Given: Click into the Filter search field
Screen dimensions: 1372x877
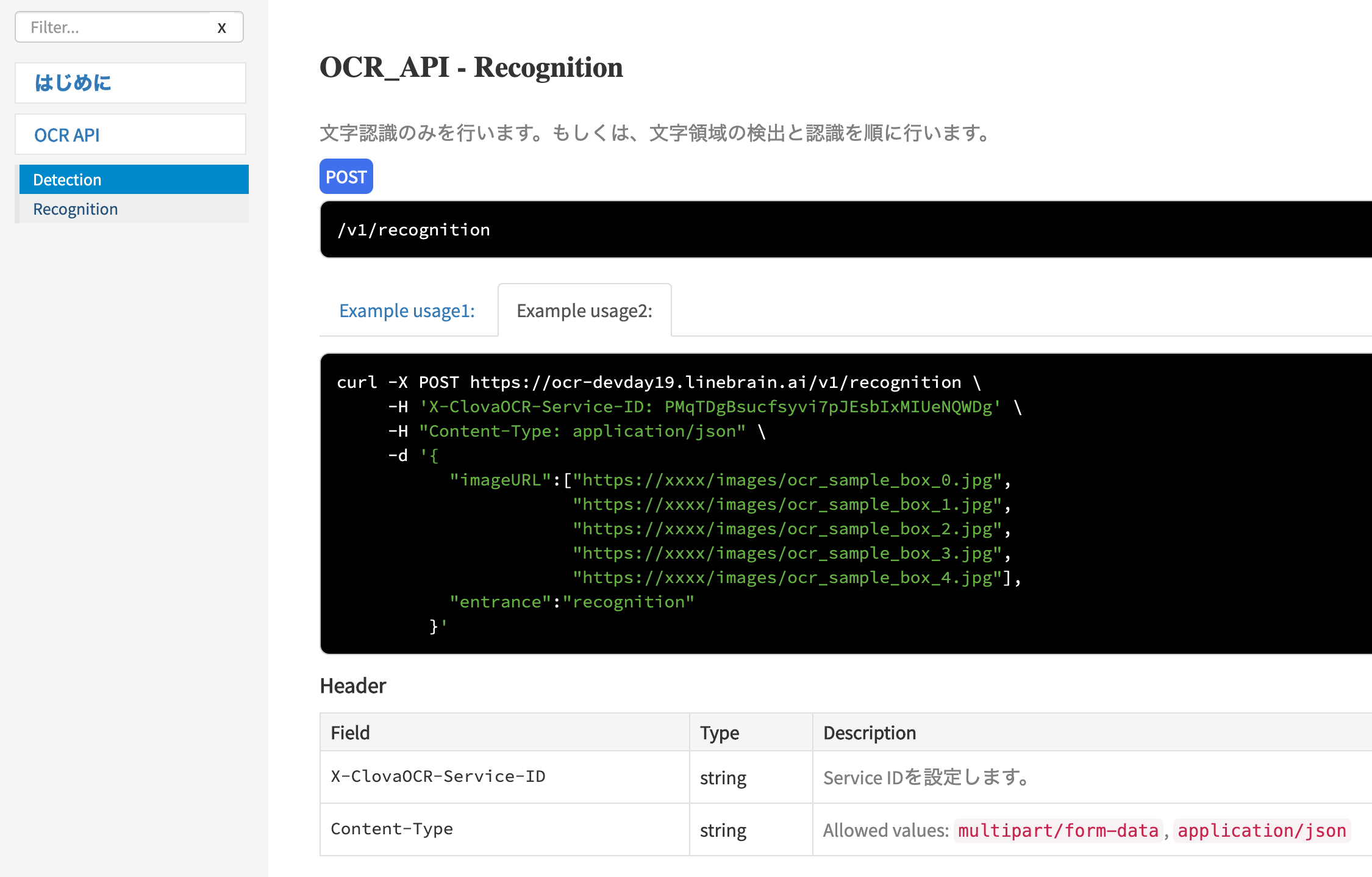Looking at the screenshot, I should click(x=116, y=27).
